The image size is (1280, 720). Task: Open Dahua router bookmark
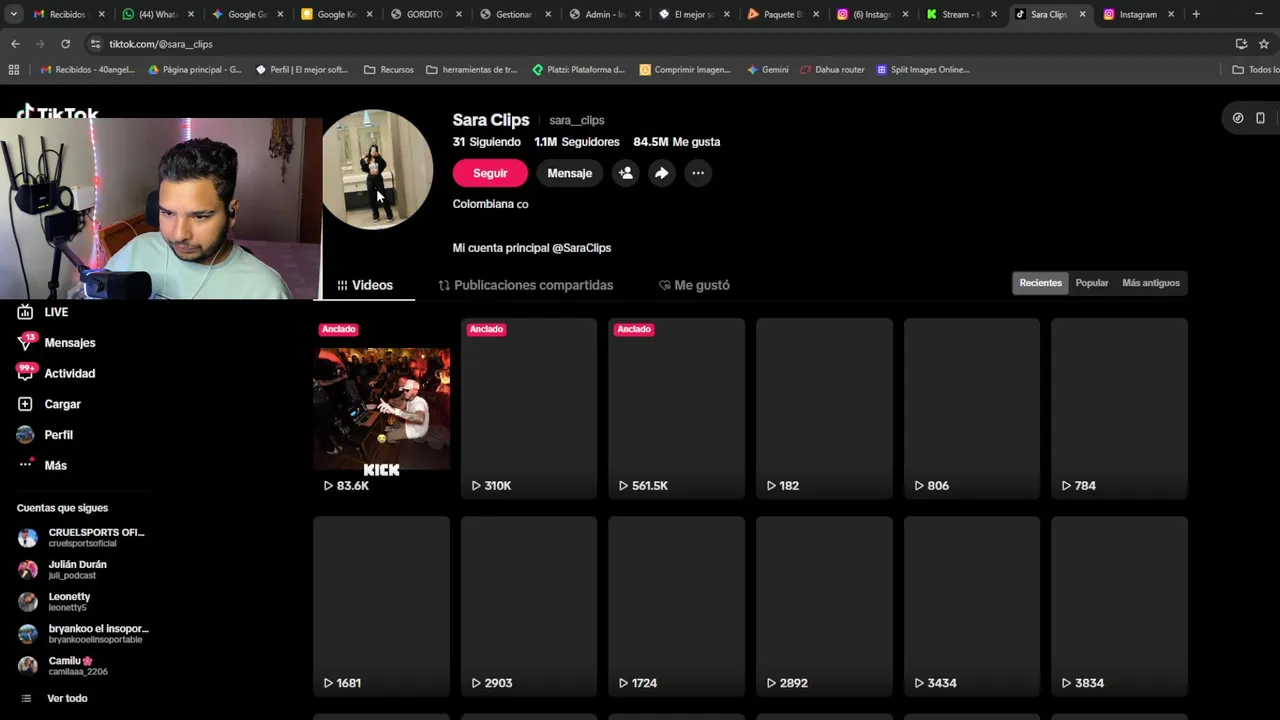[x=832, y=70]
